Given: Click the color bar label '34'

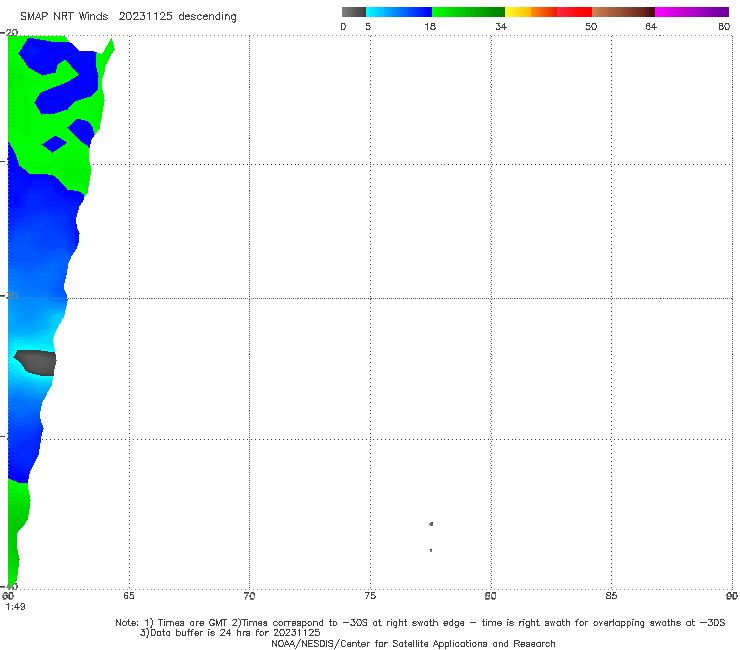Looking at the screenshot, I should click(x=501, y=26).
